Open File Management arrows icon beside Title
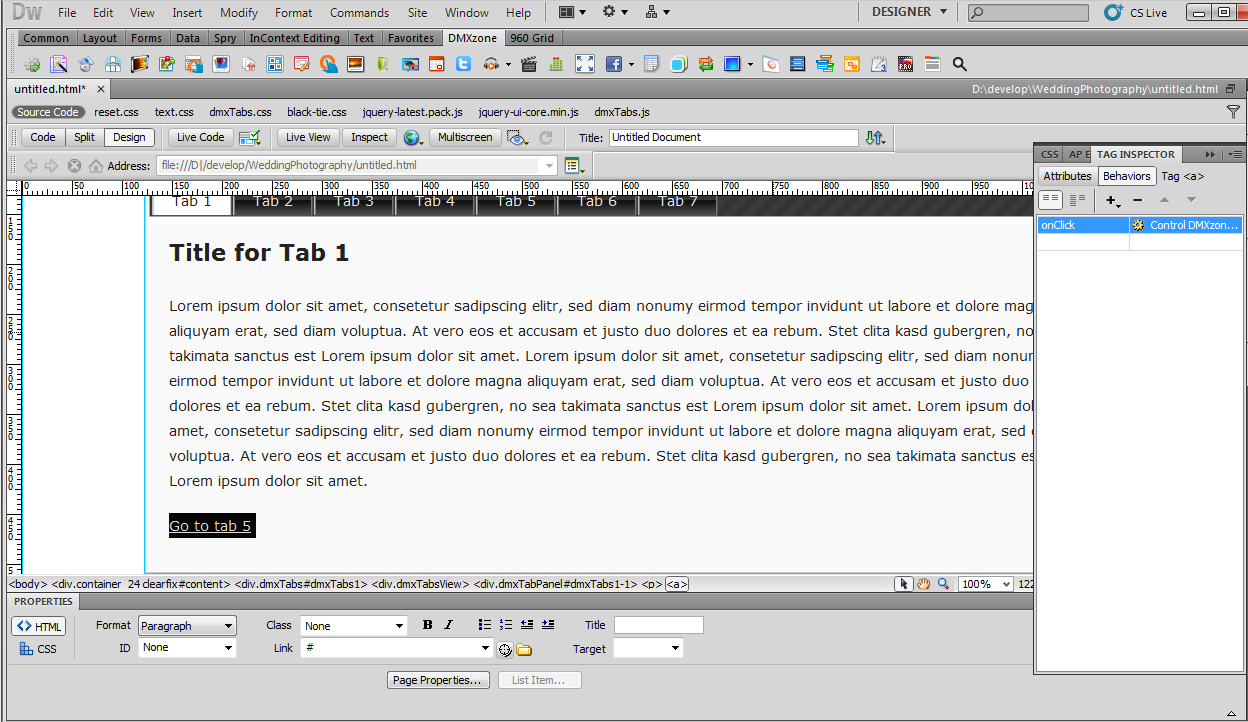1248x722 pixels. point(875,138)
